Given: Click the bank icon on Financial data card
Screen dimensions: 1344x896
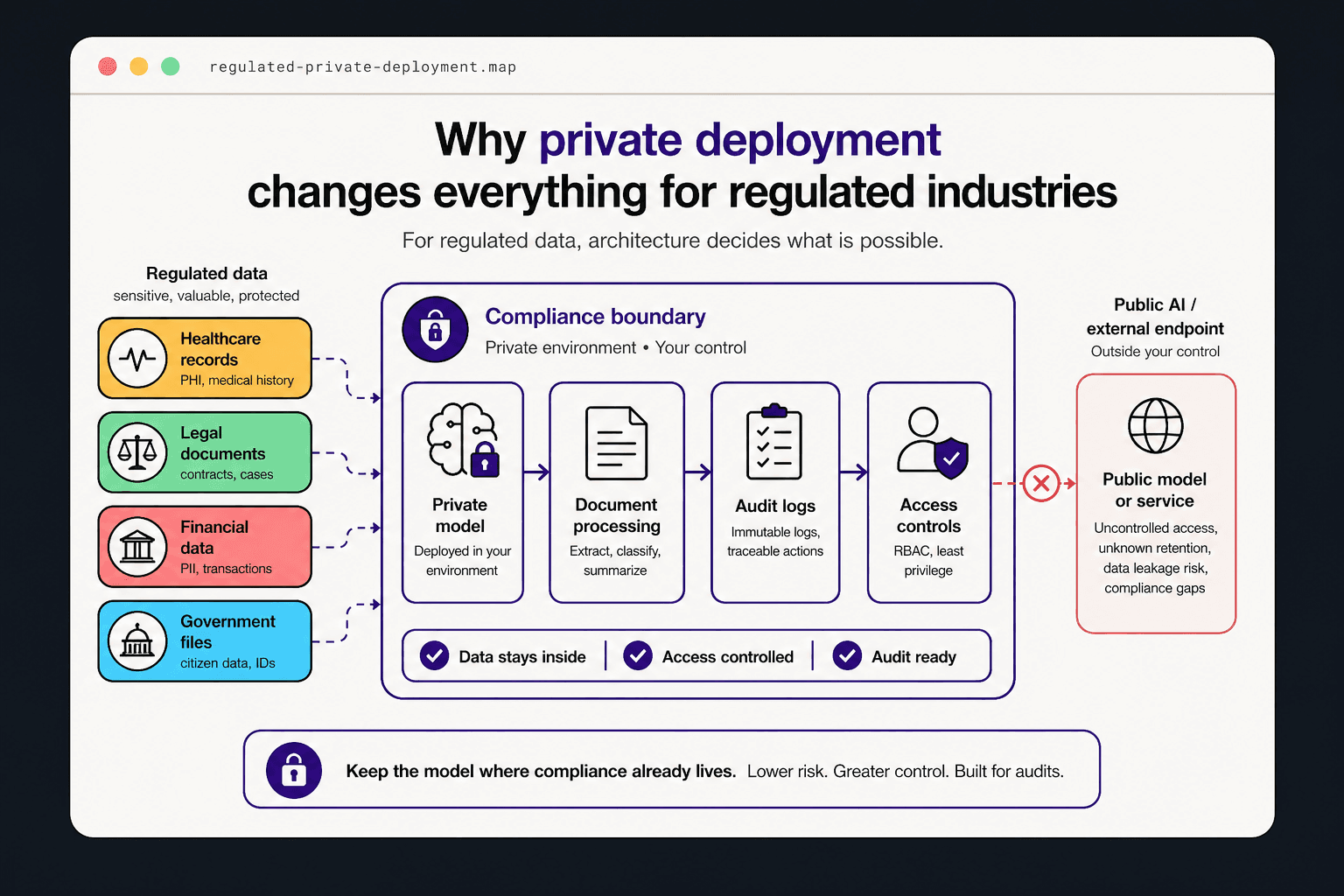Looking at the screenshot, I should click(137, 545).
